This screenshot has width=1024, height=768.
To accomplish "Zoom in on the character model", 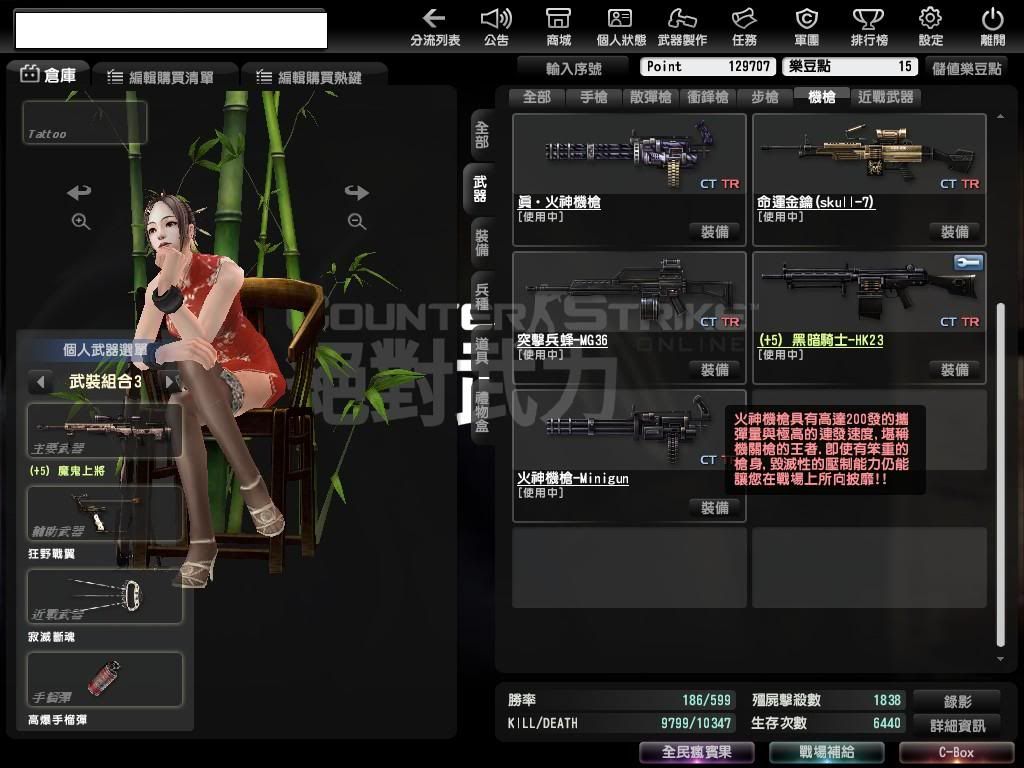I will click(81, 221).
